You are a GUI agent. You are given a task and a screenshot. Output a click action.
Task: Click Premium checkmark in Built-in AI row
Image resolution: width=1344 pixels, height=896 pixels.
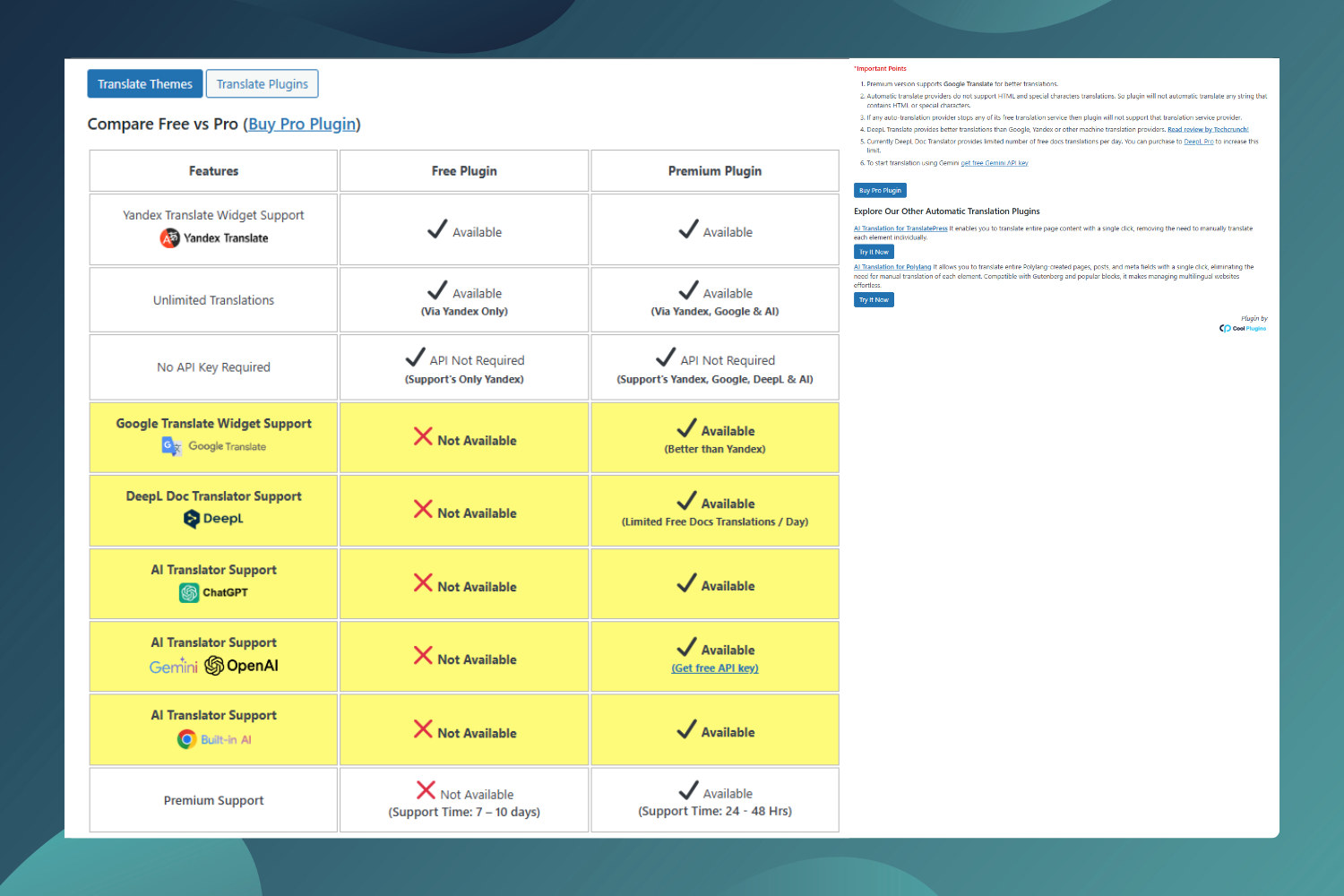click(686, 729)
